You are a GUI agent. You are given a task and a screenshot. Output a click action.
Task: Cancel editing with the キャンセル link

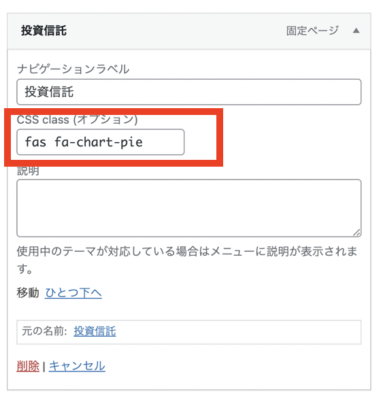77,366
